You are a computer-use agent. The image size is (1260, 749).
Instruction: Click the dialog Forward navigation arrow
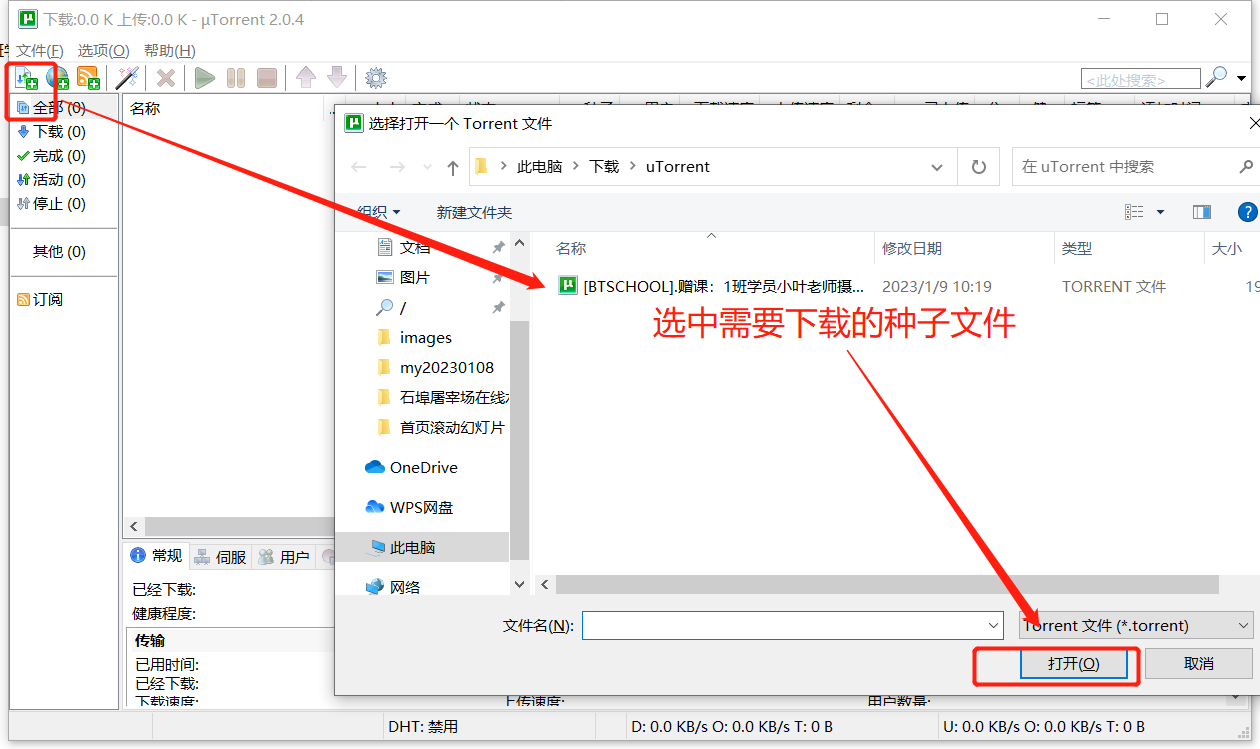(x=397, y=167)
